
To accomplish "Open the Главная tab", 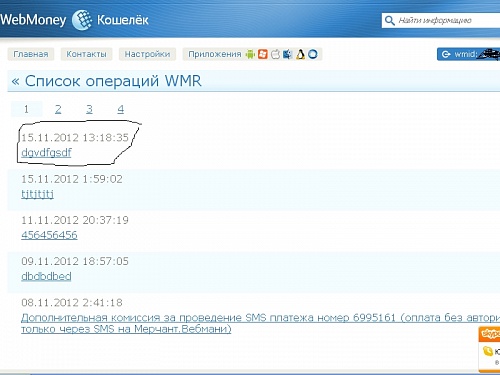I will click(x=31, y=54).
